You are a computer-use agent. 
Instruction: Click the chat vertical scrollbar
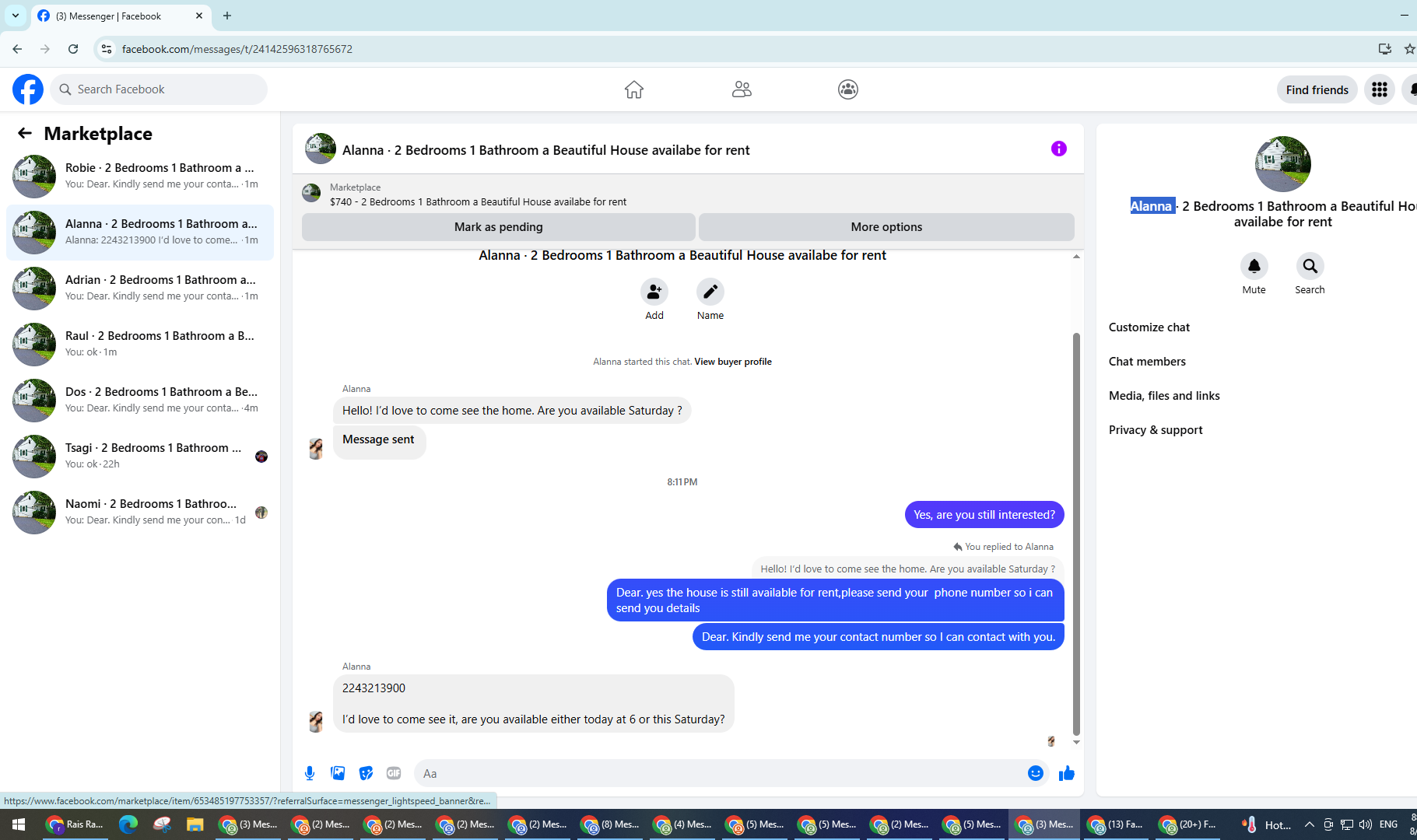1076,533
